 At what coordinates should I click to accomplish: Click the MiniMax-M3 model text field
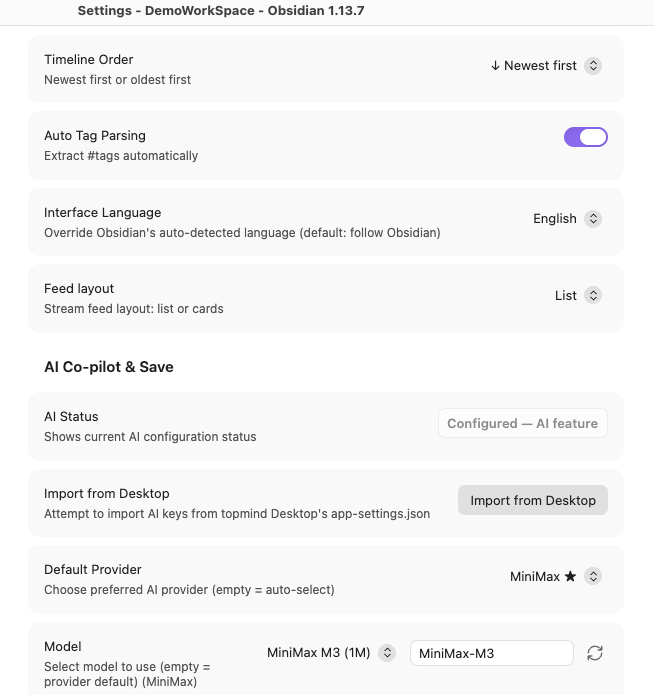coord(492,653)
